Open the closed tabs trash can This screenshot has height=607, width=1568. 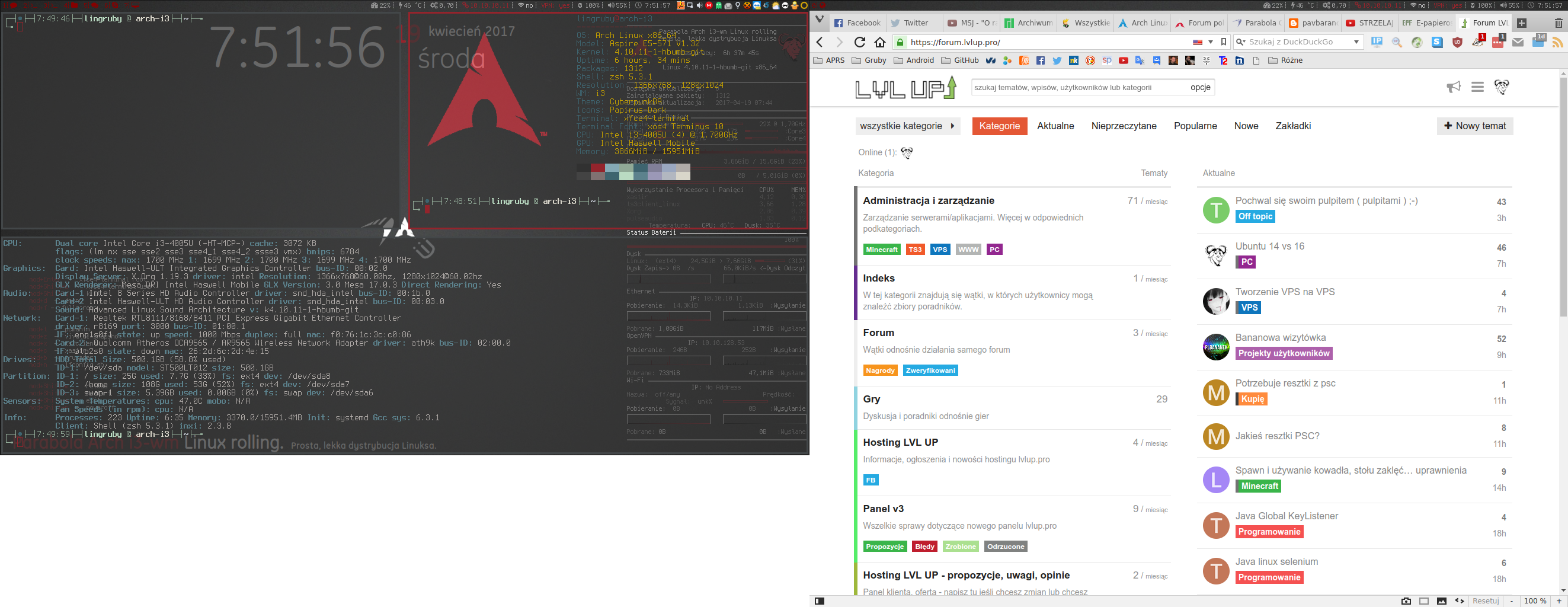point(1559,23)
